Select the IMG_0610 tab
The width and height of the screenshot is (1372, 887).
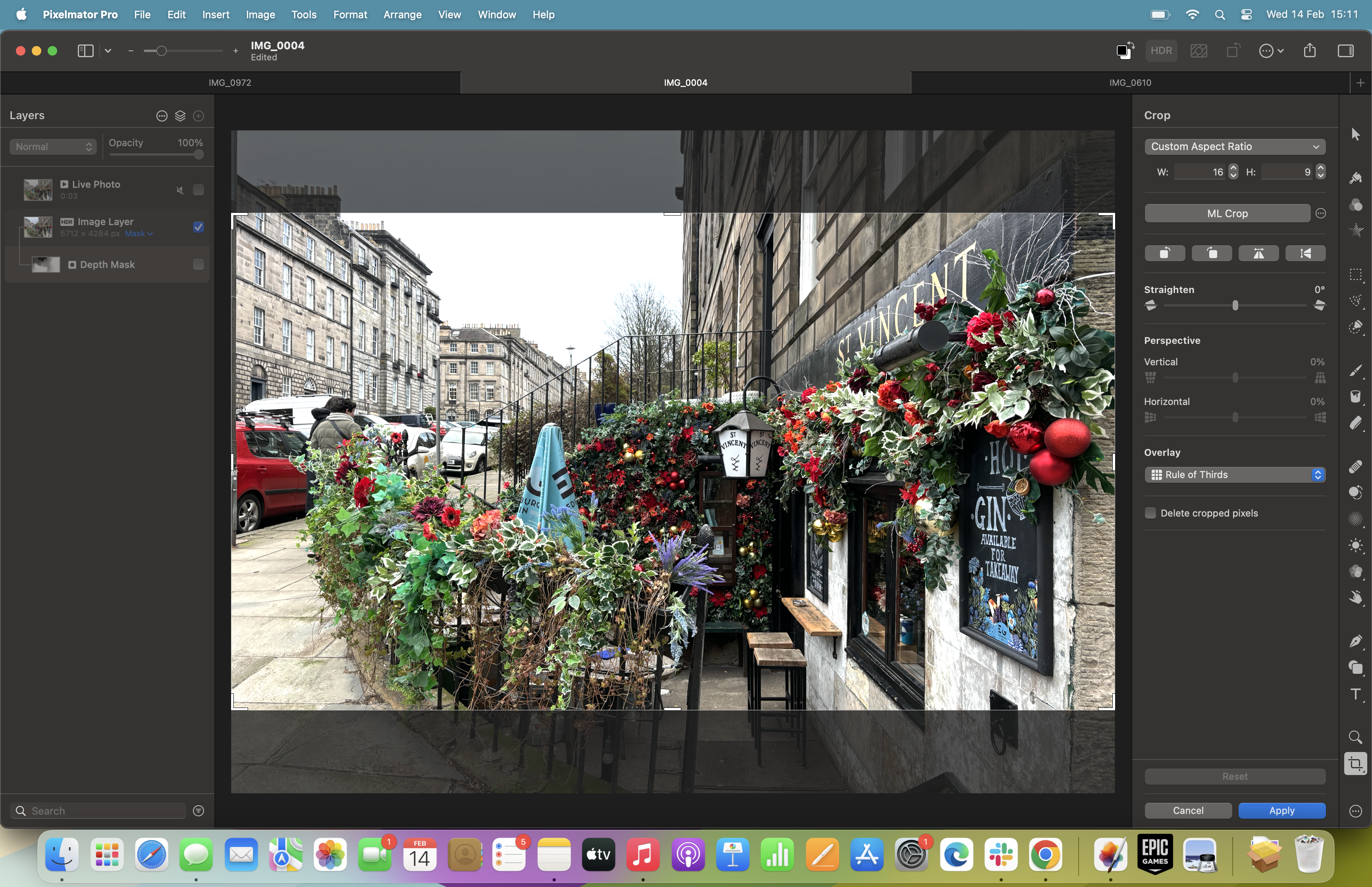click(x=1129, y=83)
